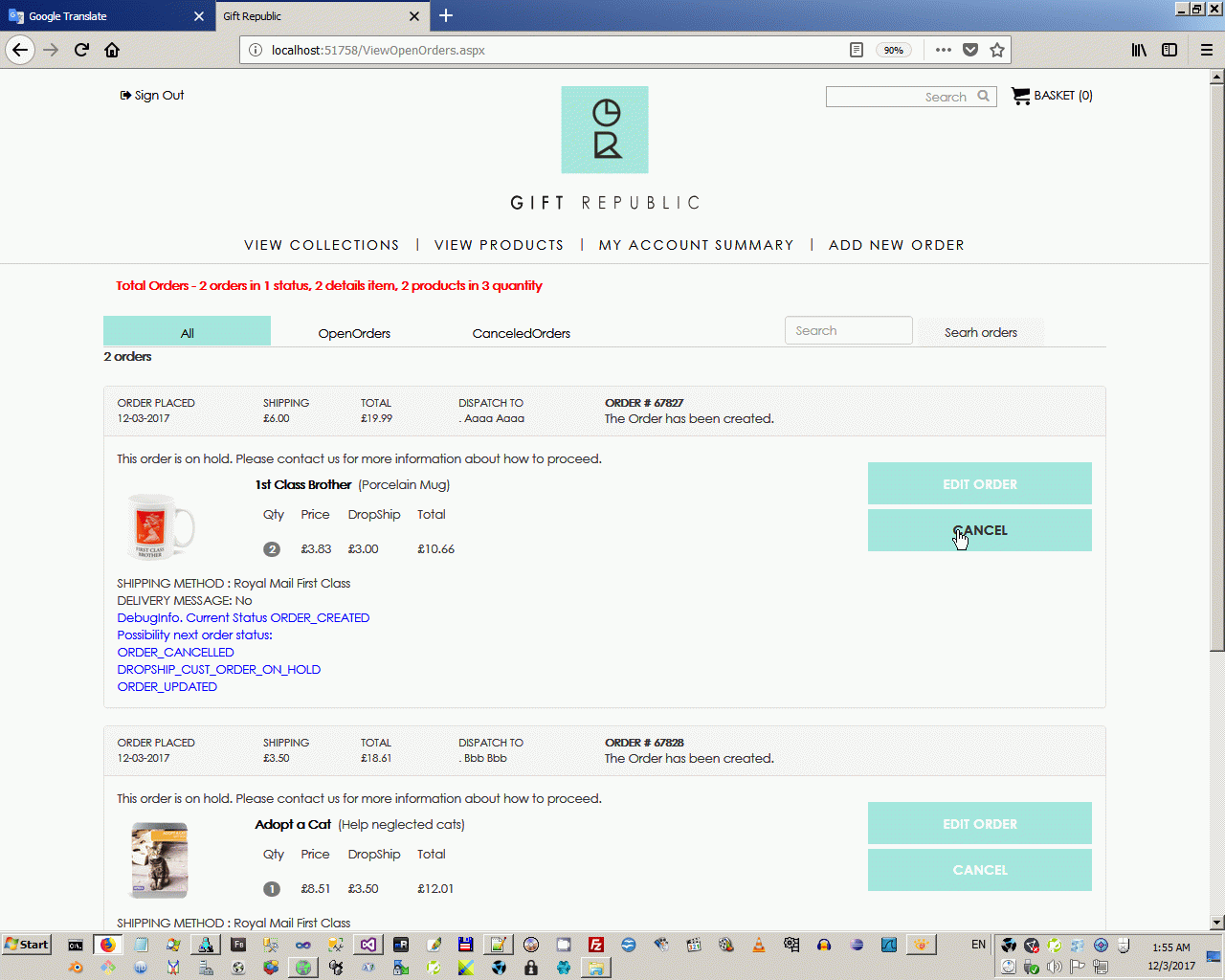Open Visual Studio from the taskbar
The width and height of the screenshot is (1225, 980).
click(x=368, y=945)
